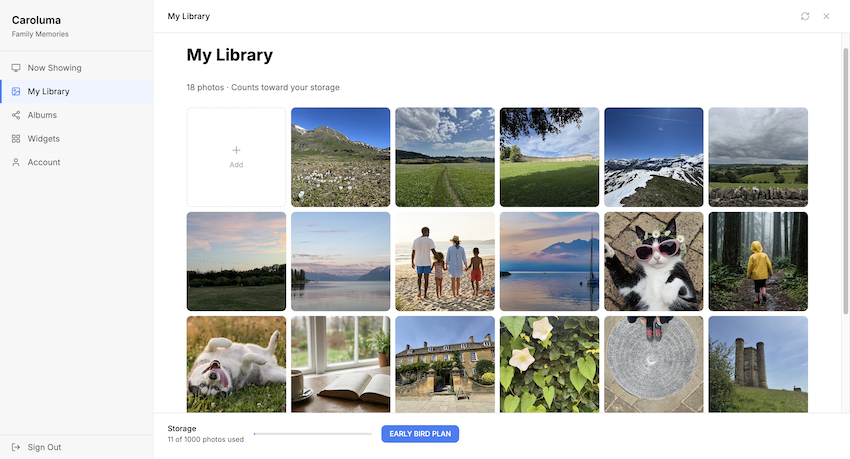The width and height of the screenshot is (850, 459).
Task: Click the storage usage progress bar
Action: tap(313, 434)
